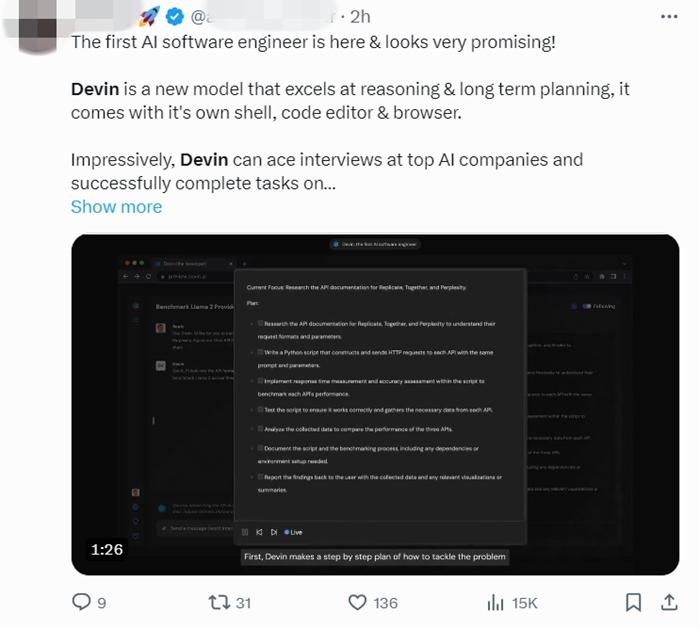Repost this tweet about Devin
The image size is (700, 629).
[x=218, y=602]
